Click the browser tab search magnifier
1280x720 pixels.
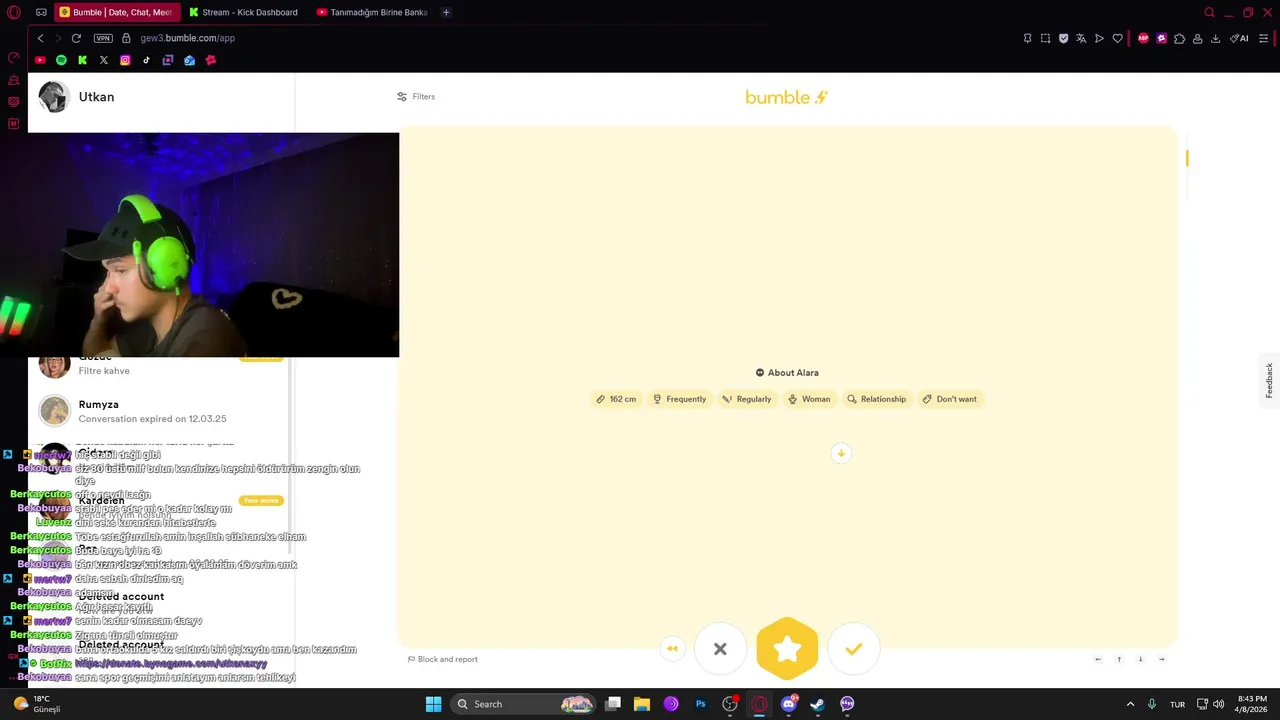(1209, 13)
